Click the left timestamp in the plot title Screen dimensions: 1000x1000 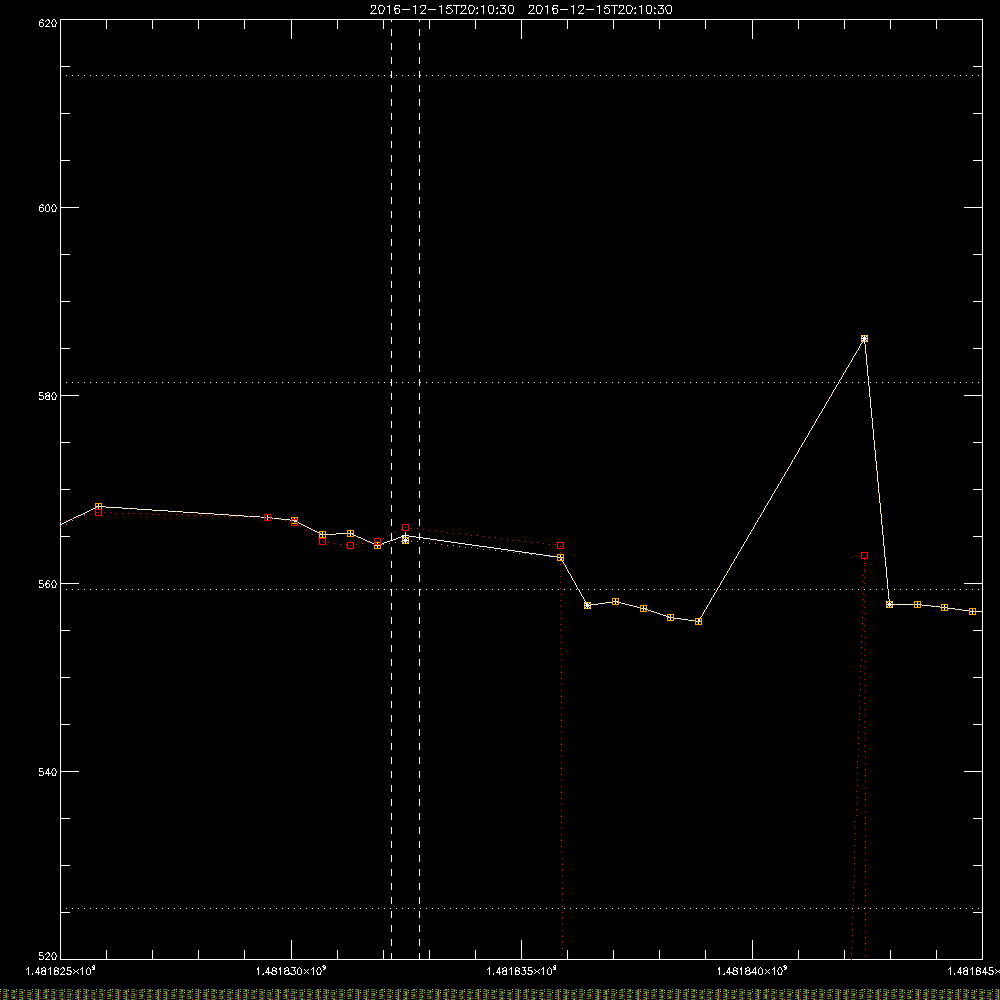(x=442, y=10)
